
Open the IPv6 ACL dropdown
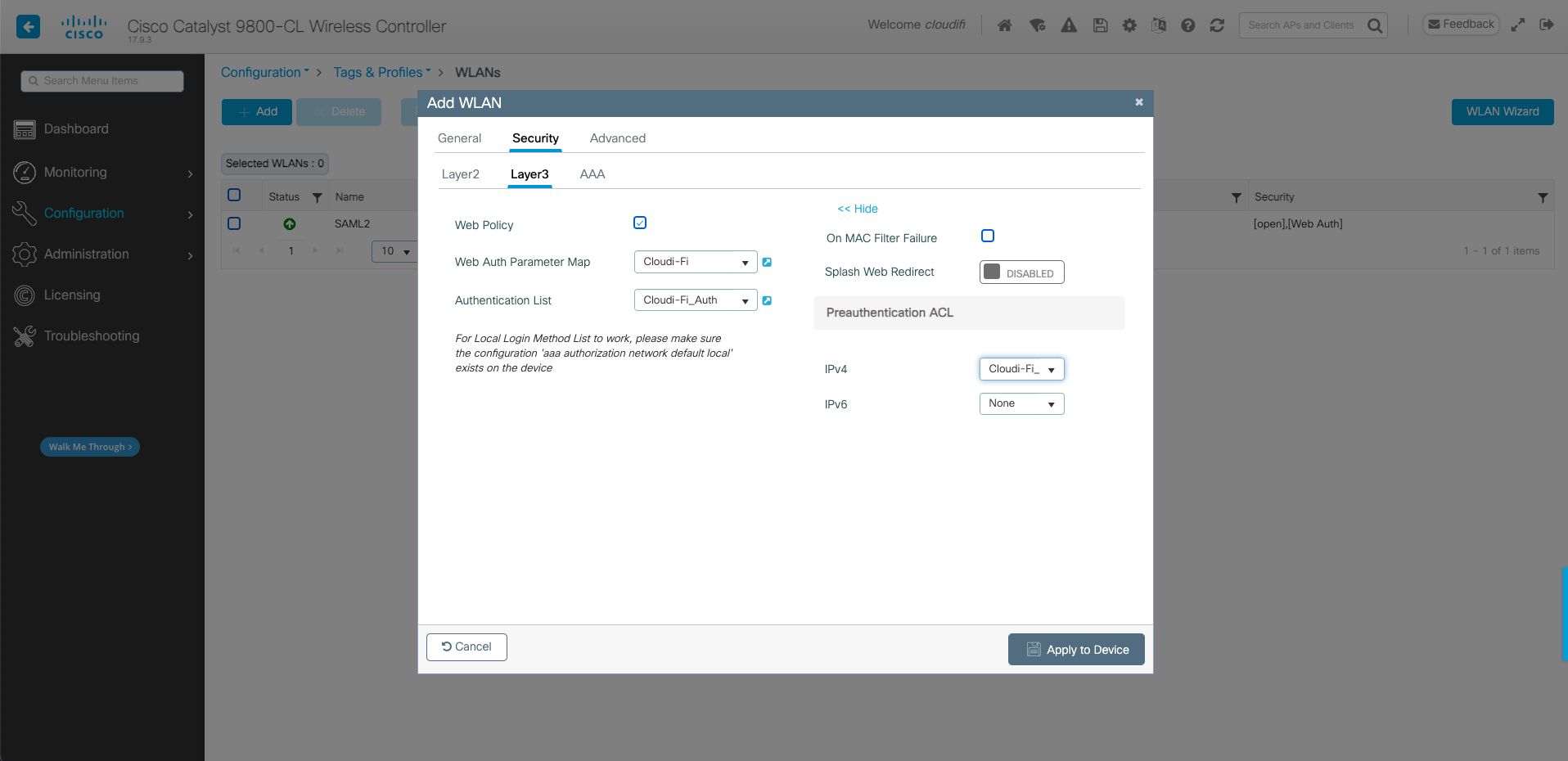[1021, 403]
